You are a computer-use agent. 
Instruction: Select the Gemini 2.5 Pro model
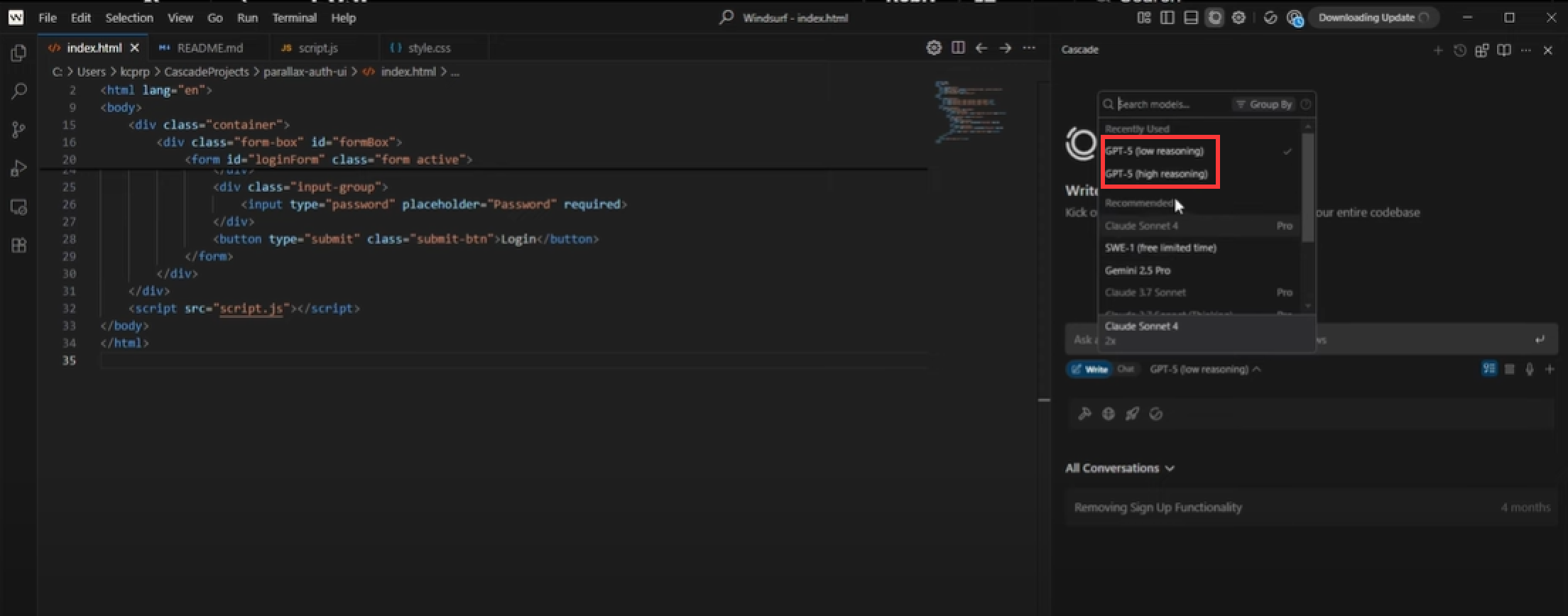1199,270
